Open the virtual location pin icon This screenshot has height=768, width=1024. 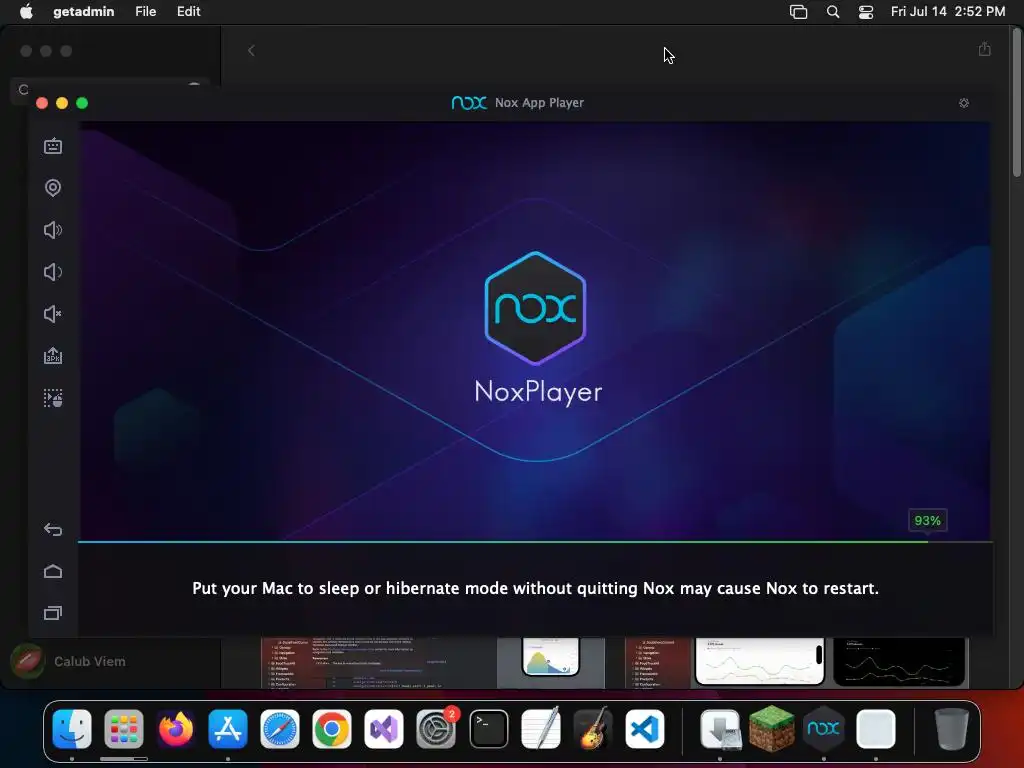point(53,188)
